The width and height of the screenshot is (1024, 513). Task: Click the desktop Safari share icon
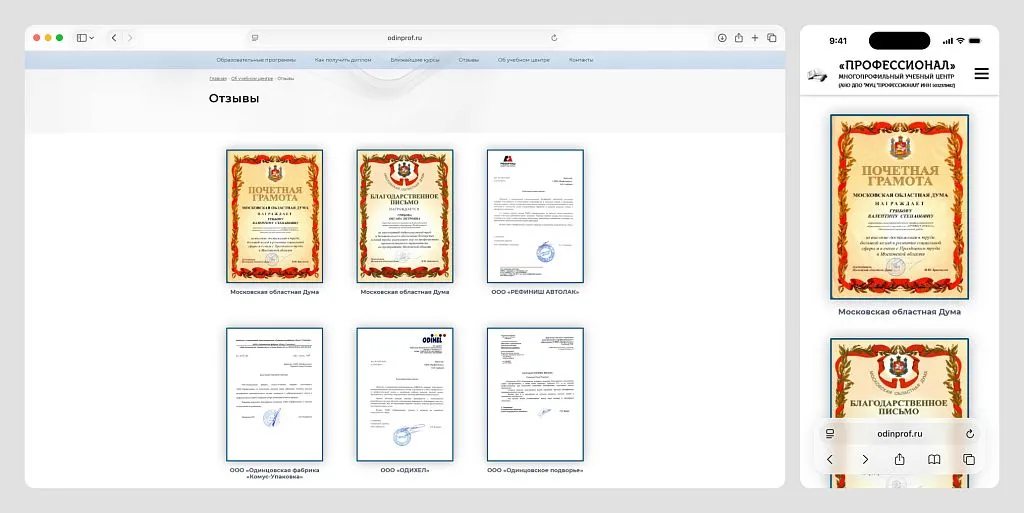pos(739,38)
